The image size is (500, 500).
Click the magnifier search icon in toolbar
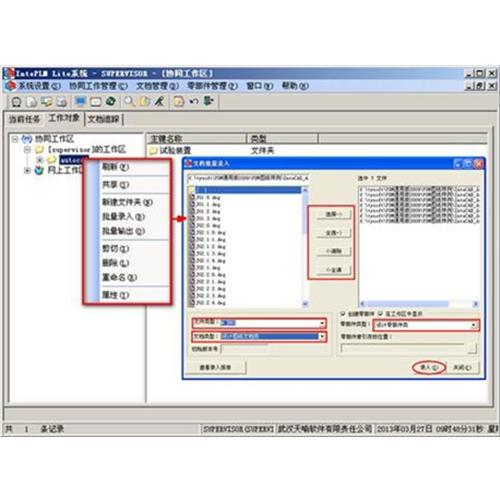click(129, 101)
